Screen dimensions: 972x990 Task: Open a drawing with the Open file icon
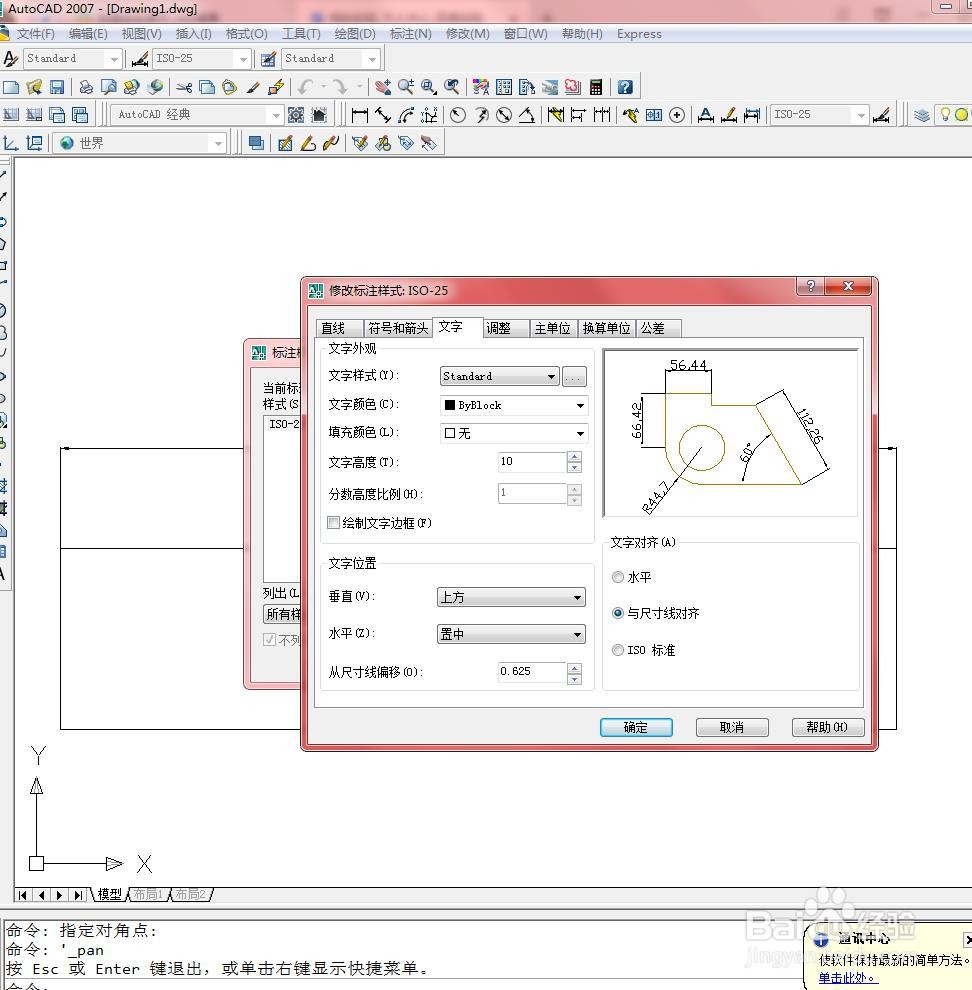pyautogui.click(x=35, y=88)
